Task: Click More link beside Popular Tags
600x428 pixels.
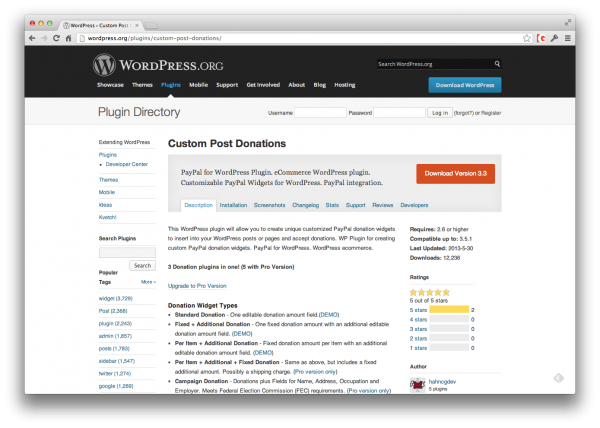Action: [148, 282]
